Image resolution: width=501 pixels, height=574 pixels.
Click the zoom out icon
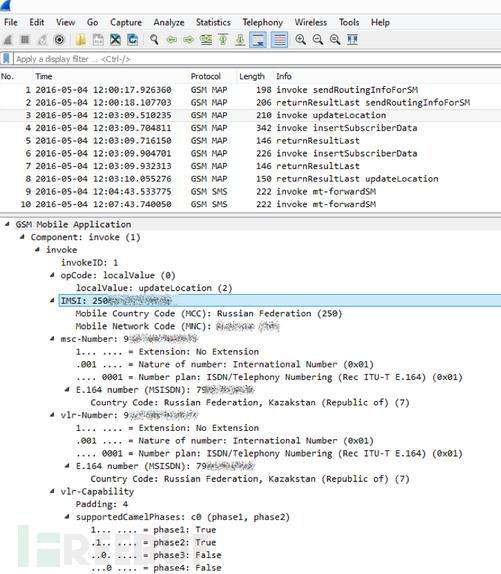[318, 40]
